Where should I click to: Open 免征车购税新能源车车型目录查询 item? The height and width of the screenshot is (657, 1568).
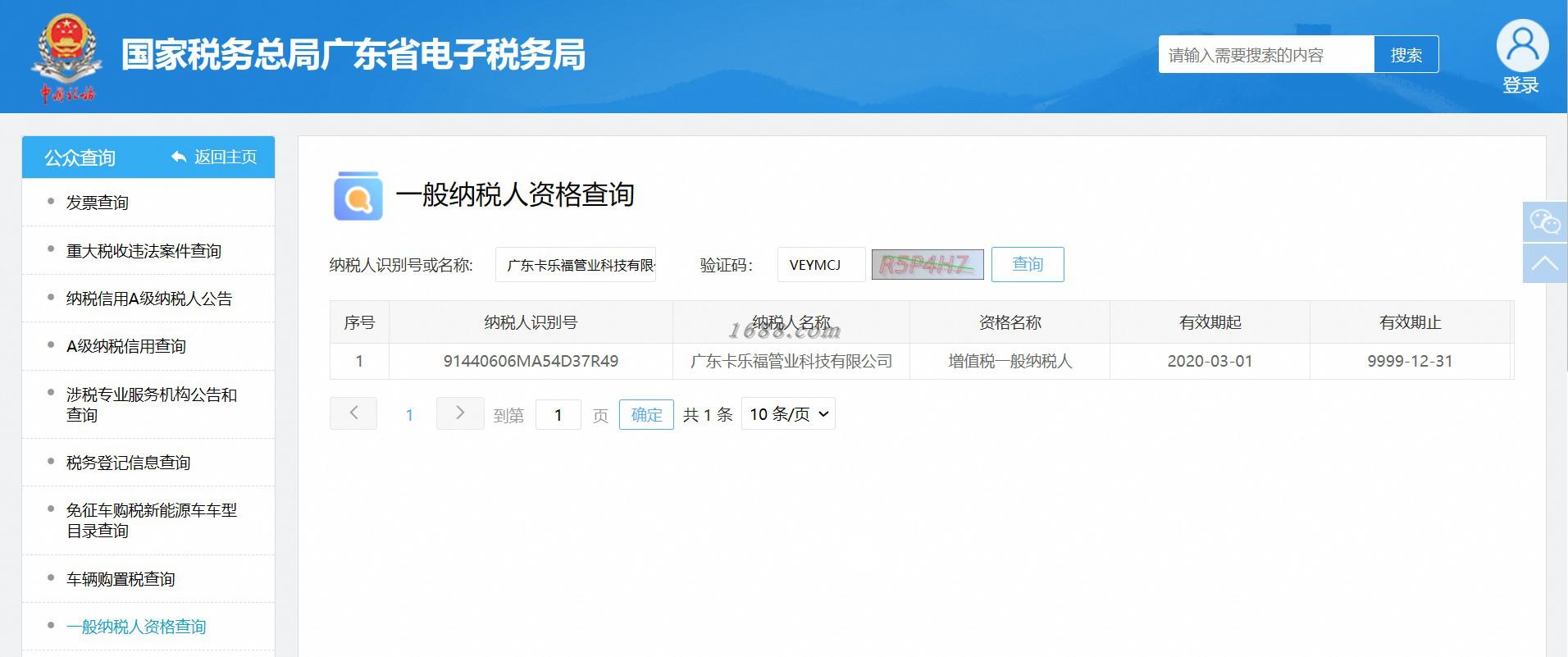coord(152,520)
